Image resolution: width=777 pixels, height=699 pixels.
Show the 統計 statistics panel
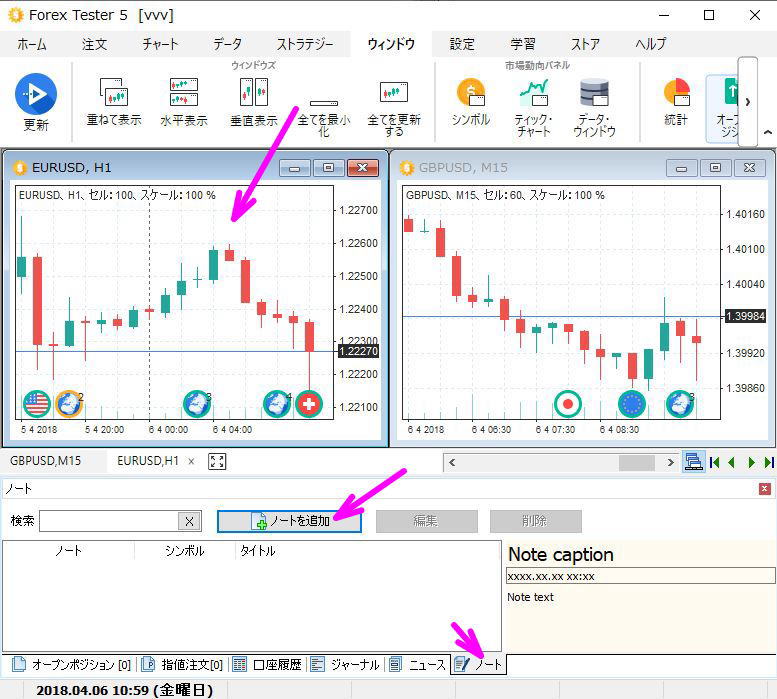tap(676, 94)
